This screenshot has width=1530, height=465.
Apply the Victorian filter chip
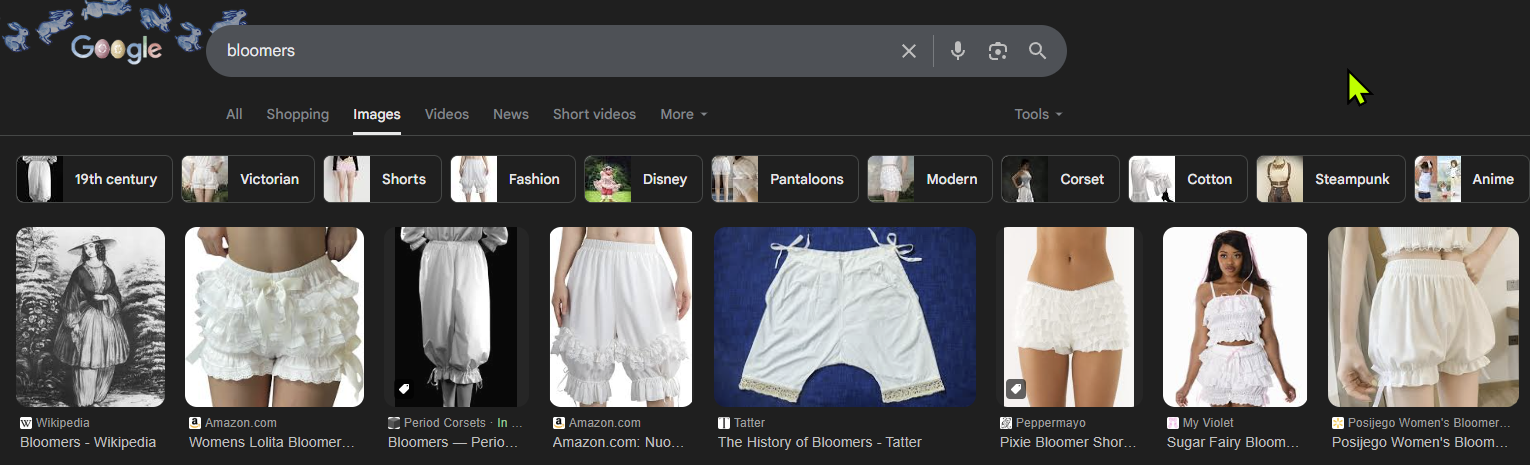coord(248,179)
